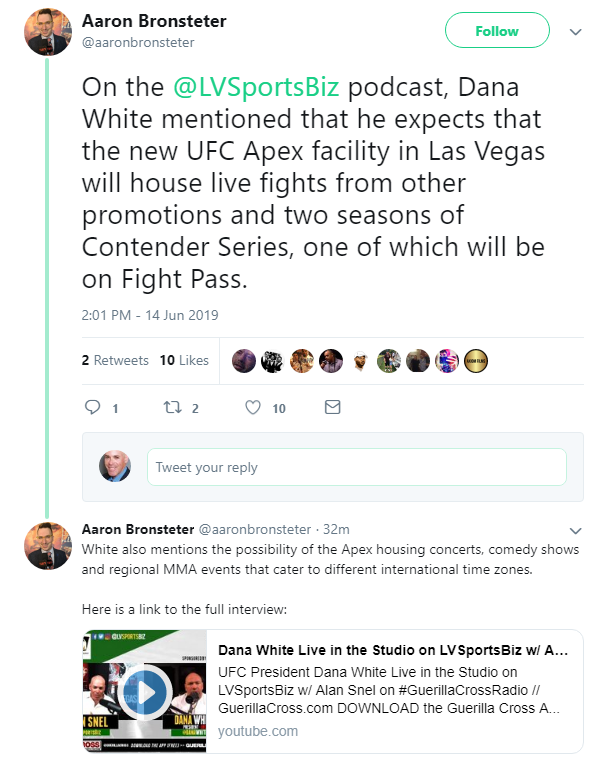
Task: Click the retweet arrows icon
Action: click(173, 407)
